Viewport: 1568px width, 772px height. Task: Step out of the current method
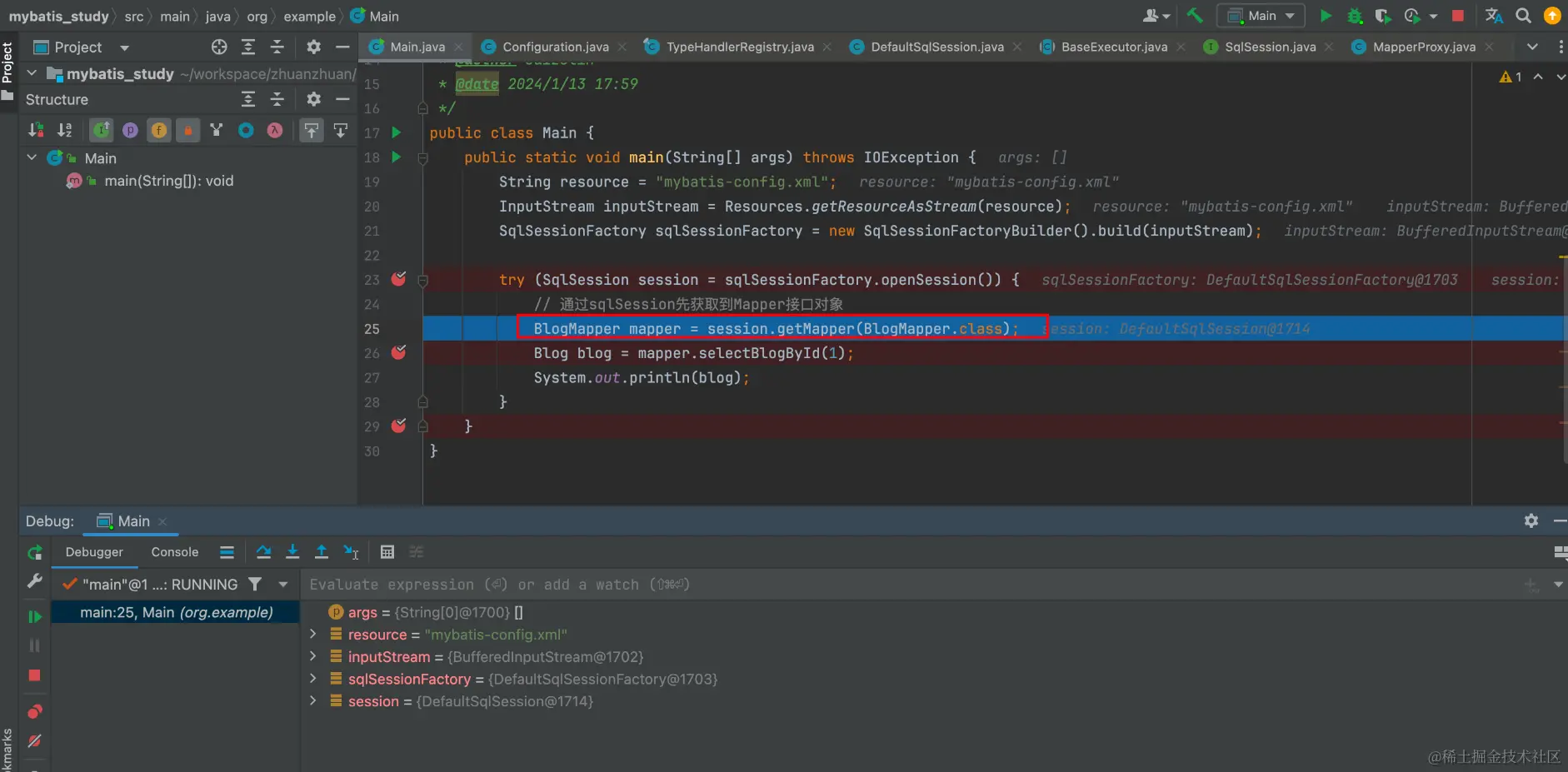321,551
